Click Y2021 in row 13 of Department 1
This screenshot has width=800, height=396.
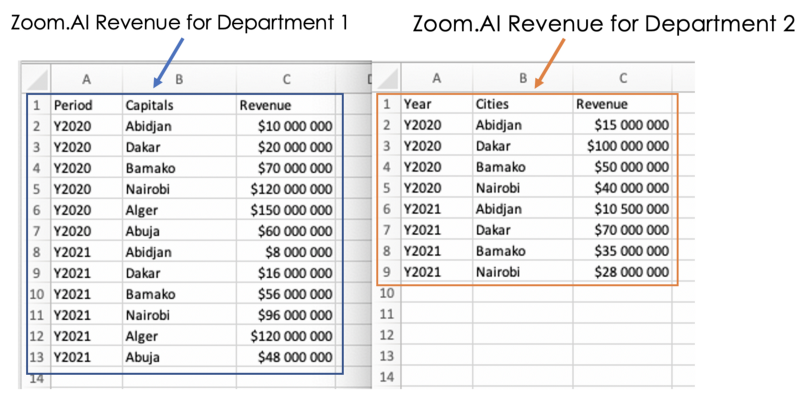coord(86,357)
